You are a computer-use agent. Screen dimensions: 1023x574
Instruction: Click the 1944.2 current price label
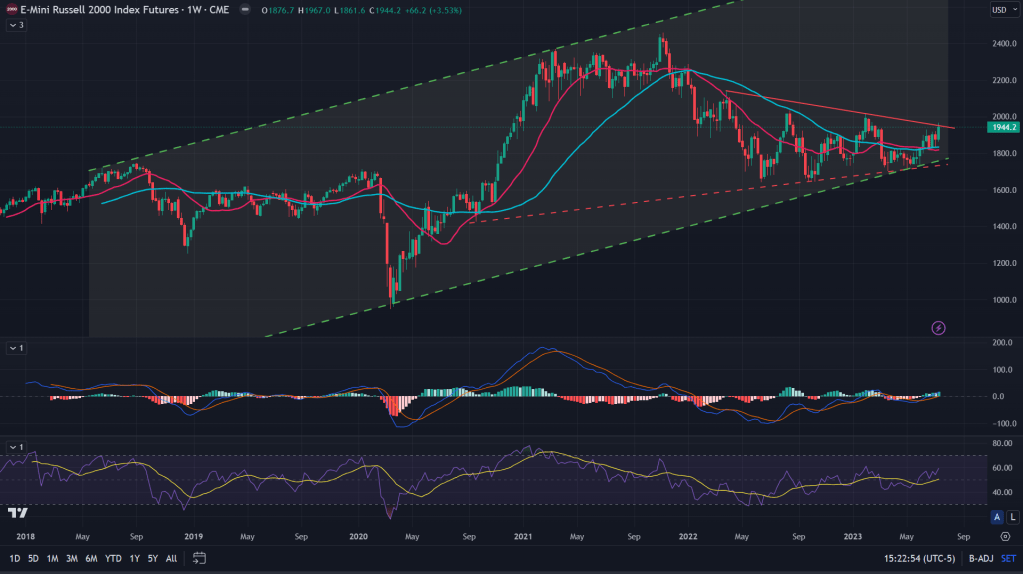[x=1002, y=128]
